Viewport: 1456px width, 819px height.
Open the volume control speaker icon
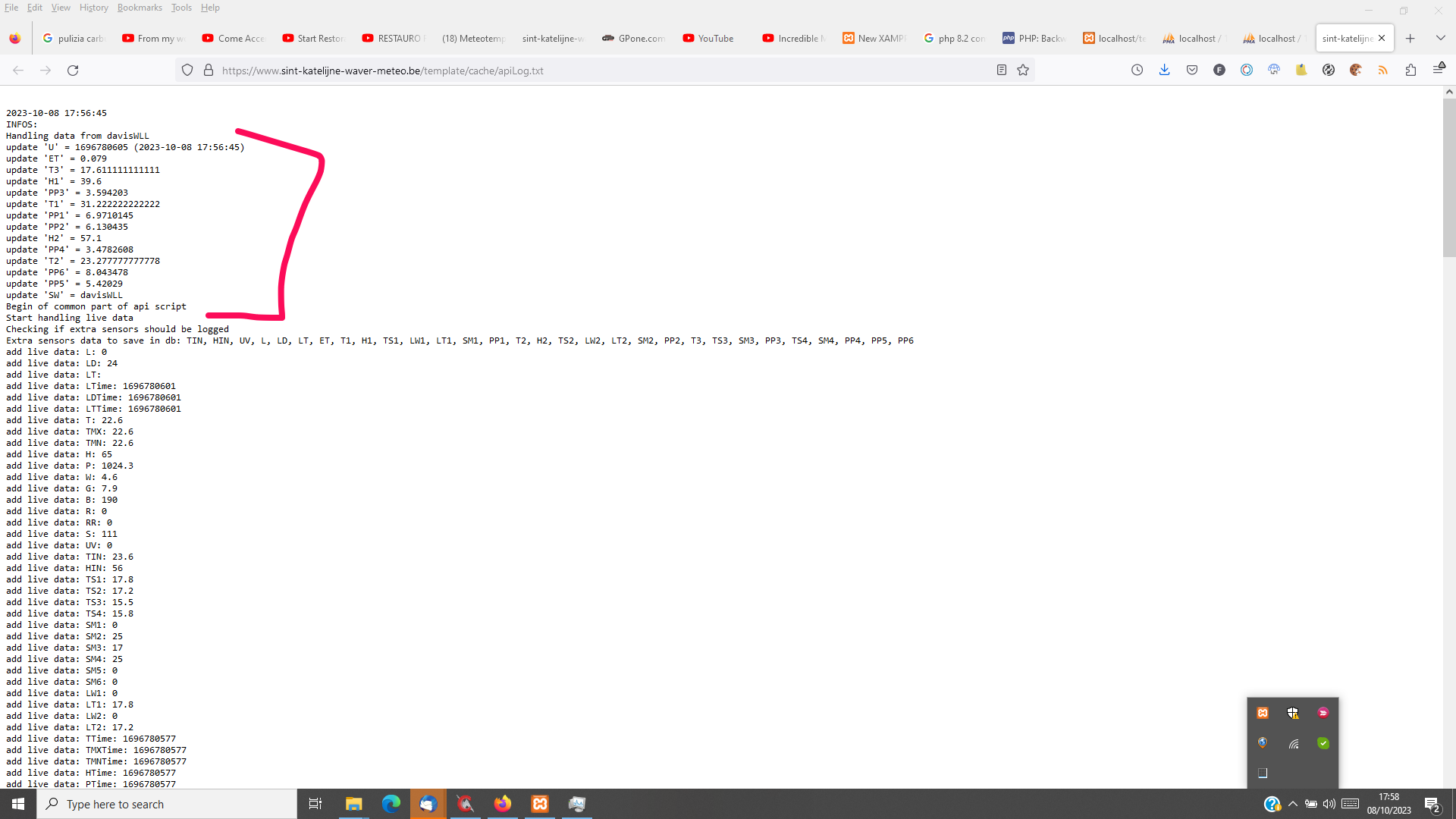[1329, 804]
